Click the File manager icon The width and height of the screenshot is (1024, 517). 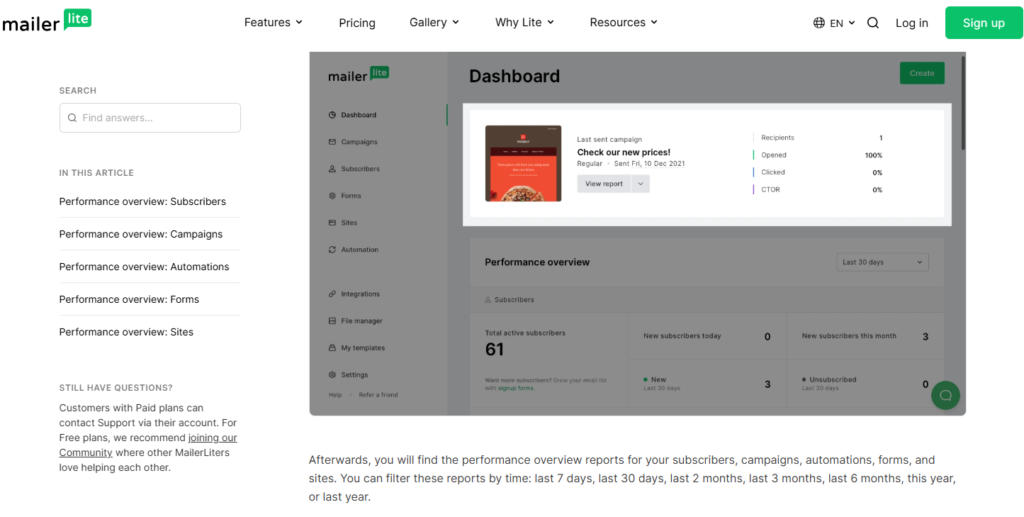tap(332, 321)
